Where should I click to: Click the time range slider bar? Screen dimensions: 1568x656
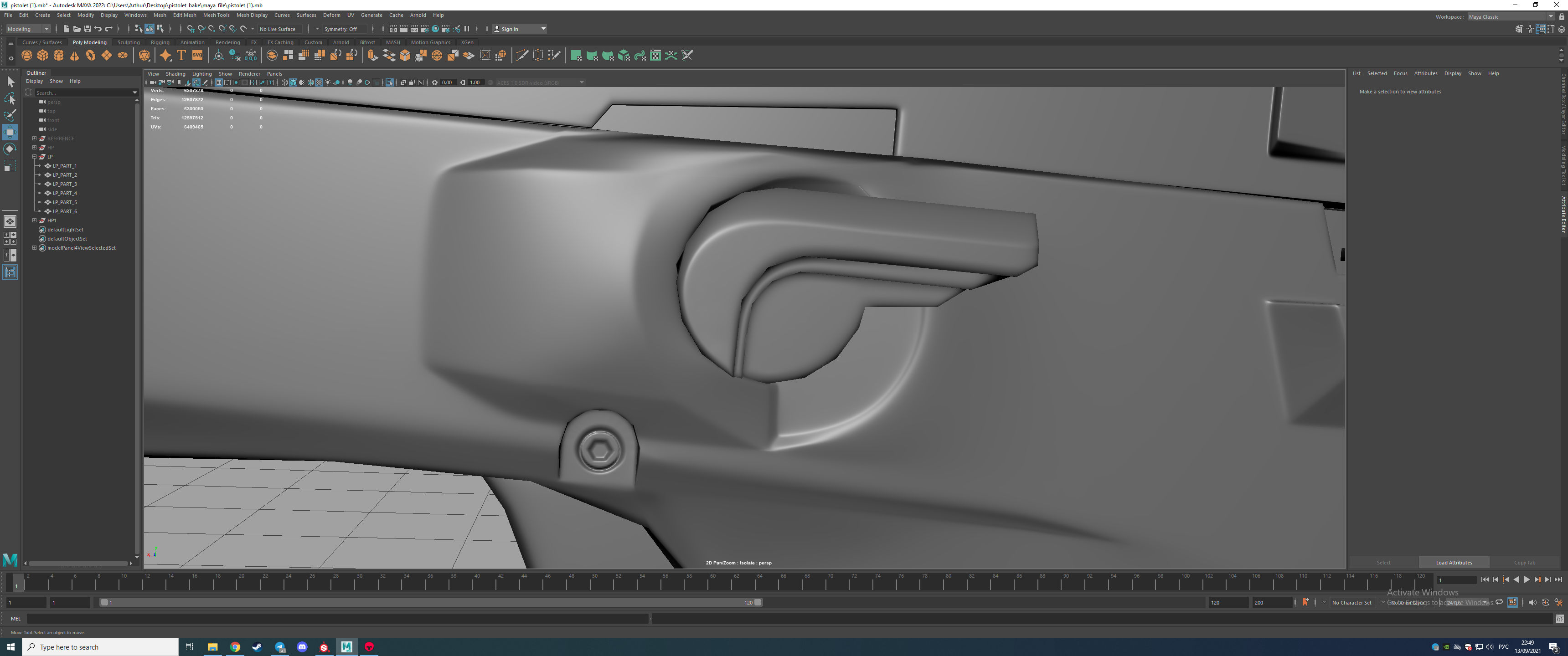[x=432, y=602]
